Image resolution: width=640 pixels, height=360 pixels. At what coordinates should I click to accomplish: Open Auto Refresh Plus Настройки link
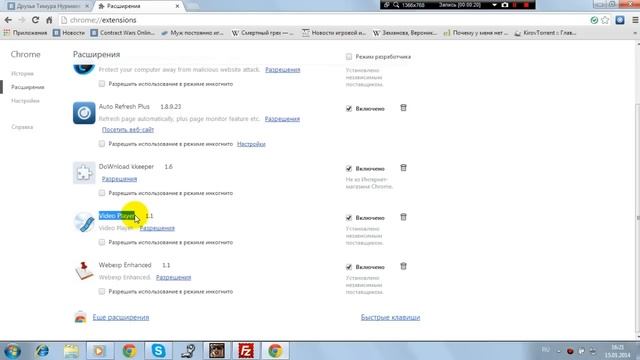251,144
